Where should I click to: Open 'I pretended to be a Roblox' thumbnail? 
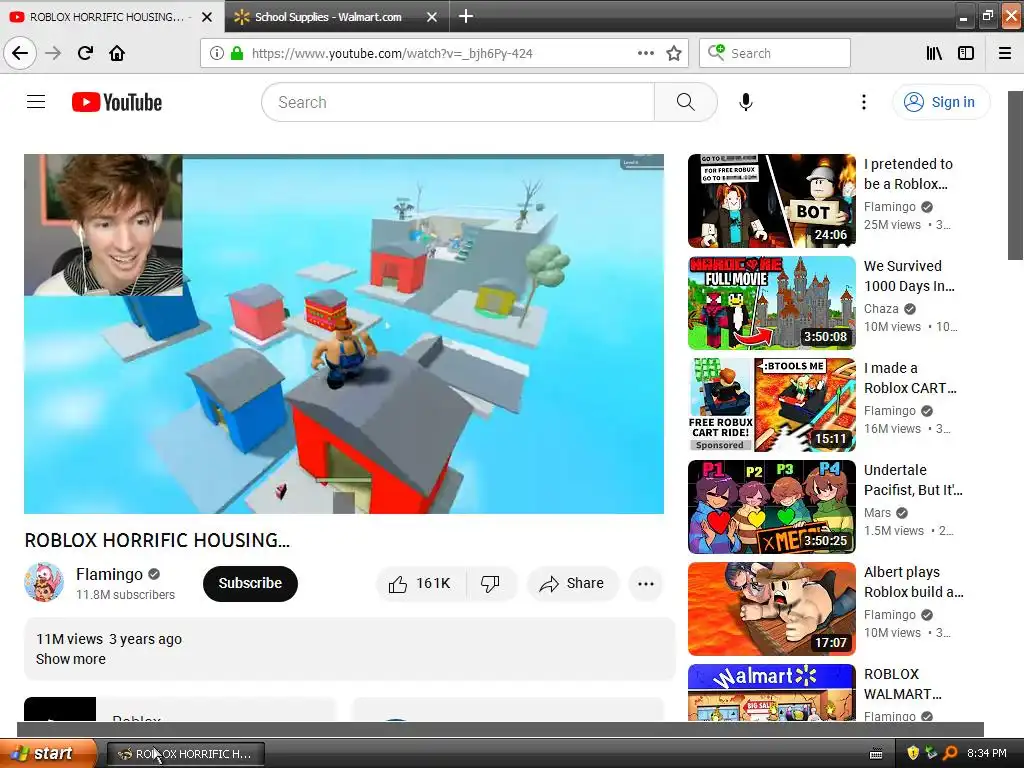tap(771, 200)
